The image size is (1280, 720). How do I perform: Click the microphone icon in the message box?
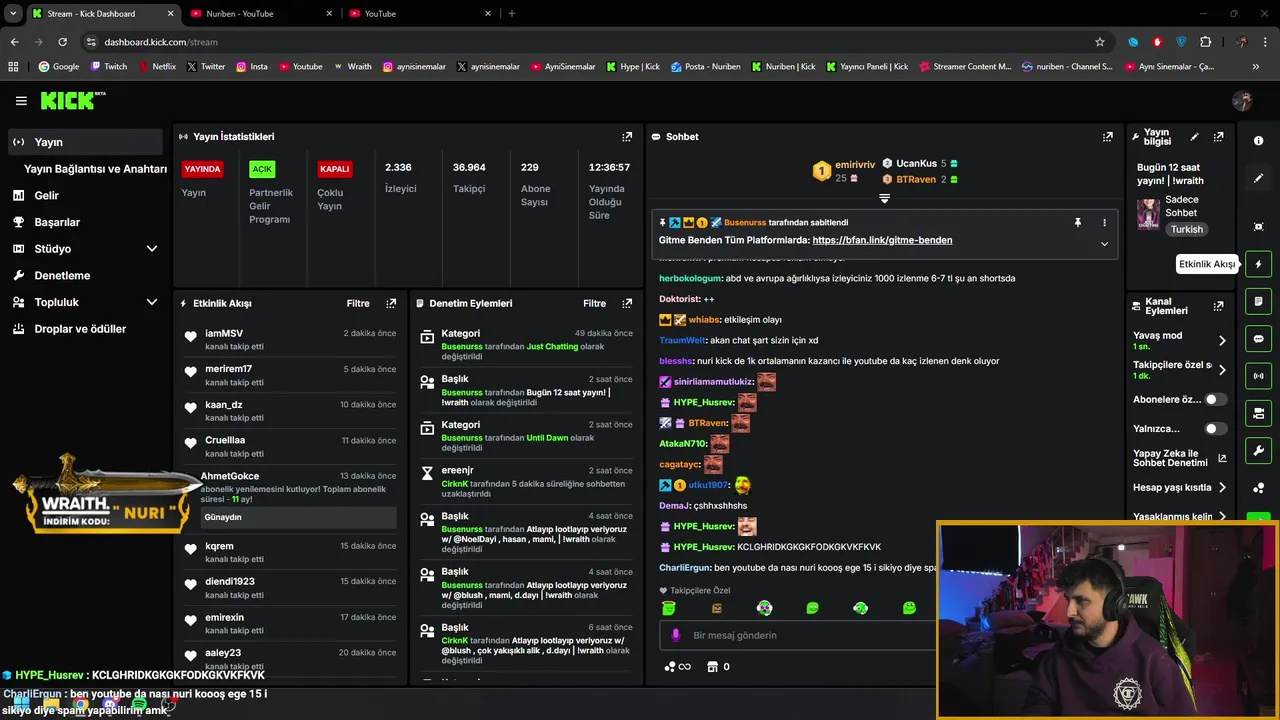tap(675, 635)
